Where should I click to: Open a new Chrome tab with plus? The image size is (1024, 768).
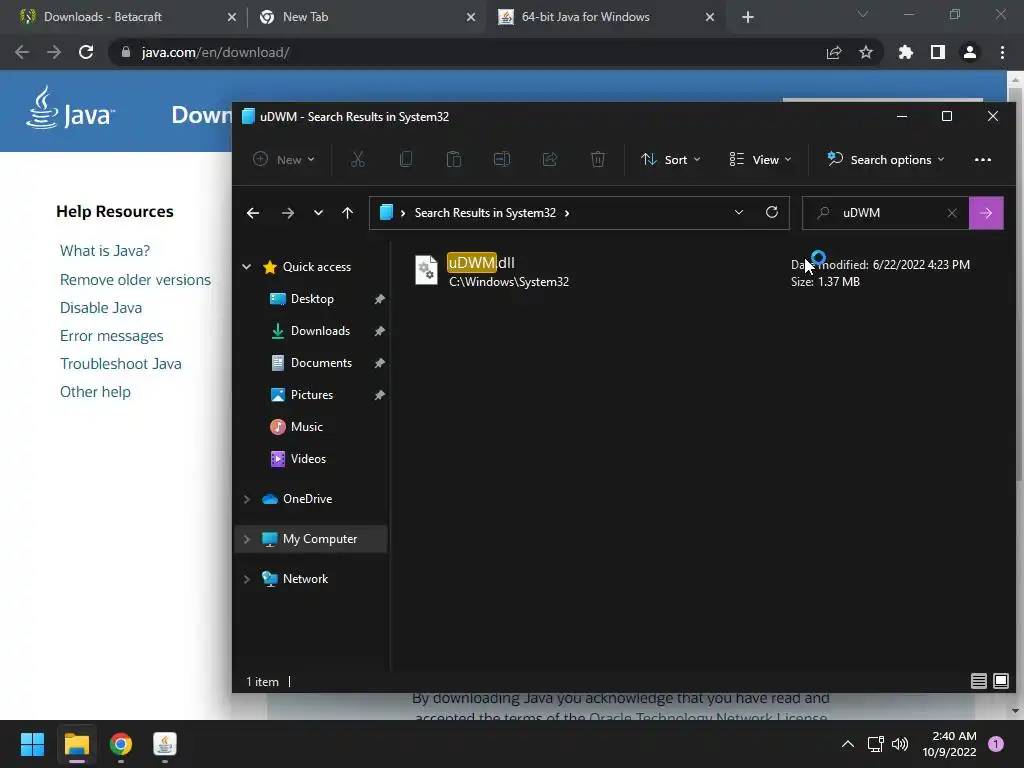(x=748, y=17)
